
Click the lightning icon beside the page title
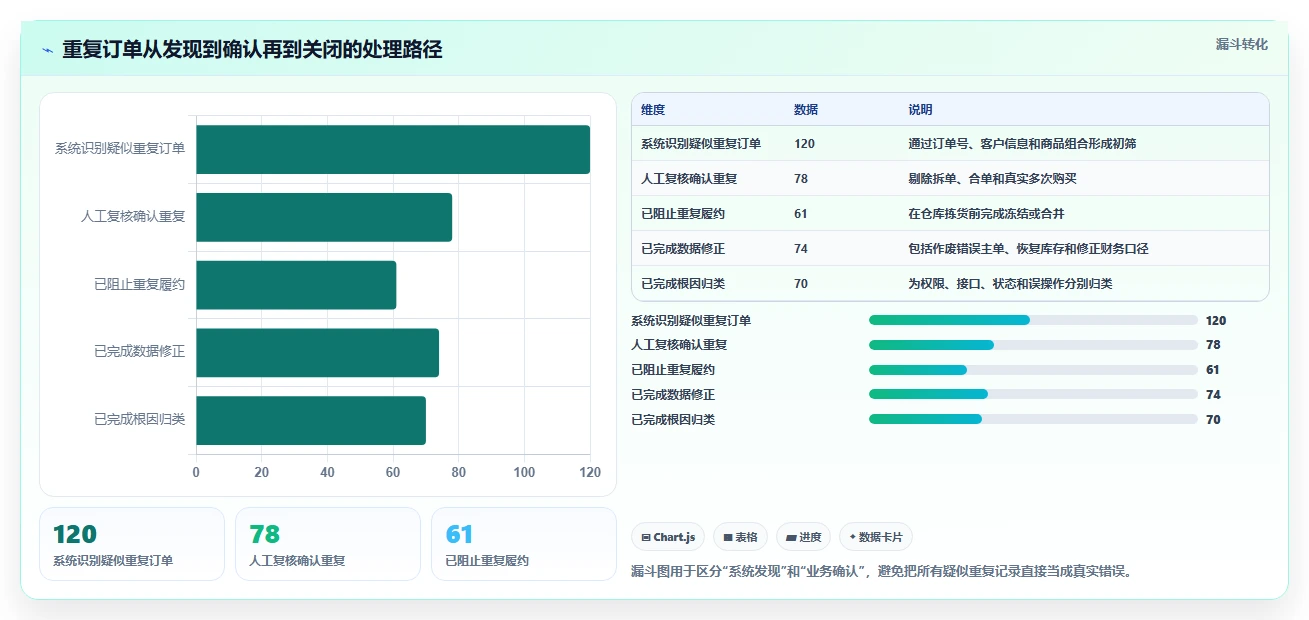pyautogui.click(x=48, y=50)
